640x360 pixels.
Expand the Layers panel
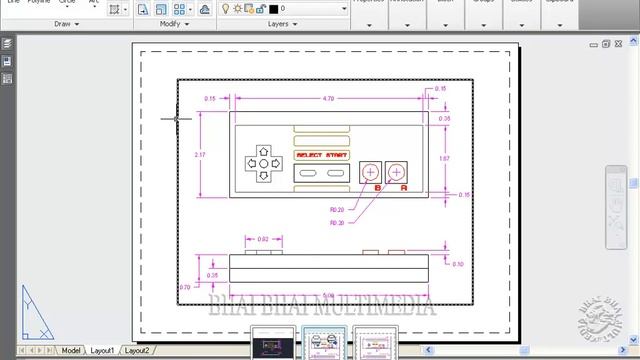click(x=282, y=24)
